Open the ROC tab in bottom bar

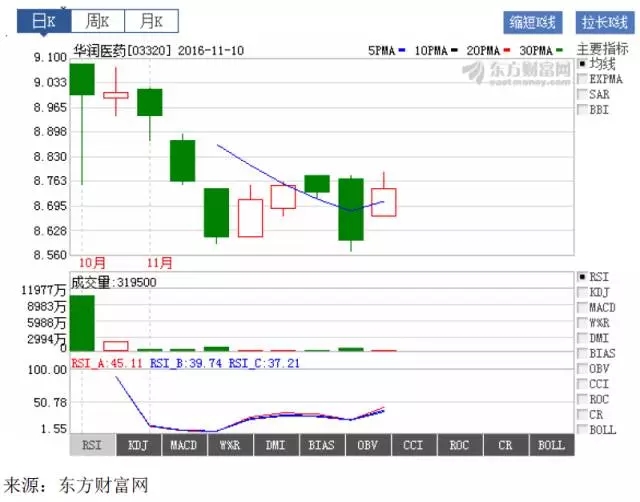pos(460,445)
